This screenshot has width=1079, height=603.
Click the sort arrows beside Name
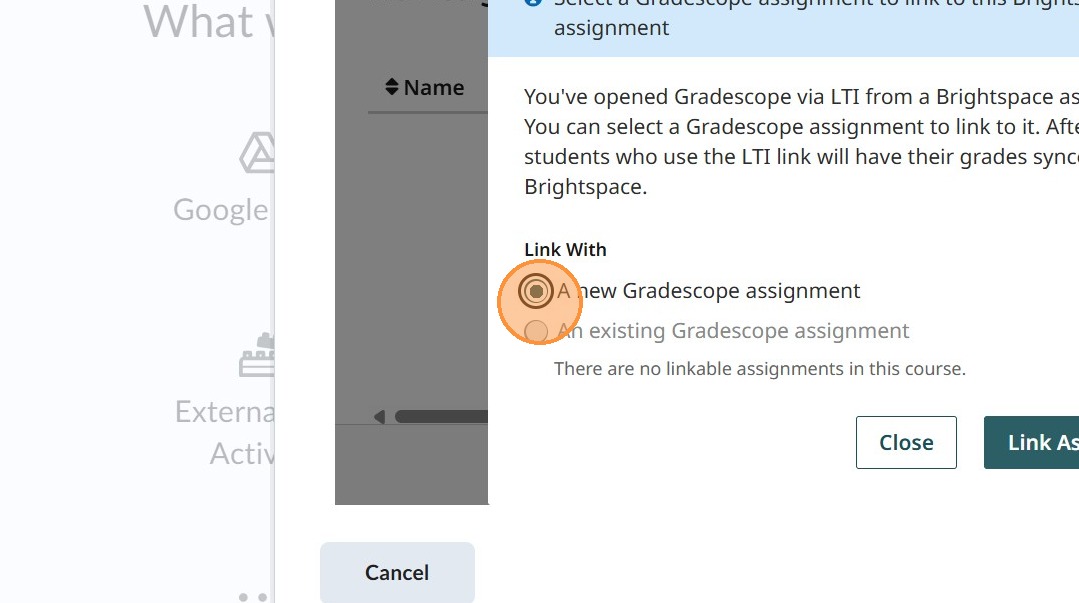(392, 88)
